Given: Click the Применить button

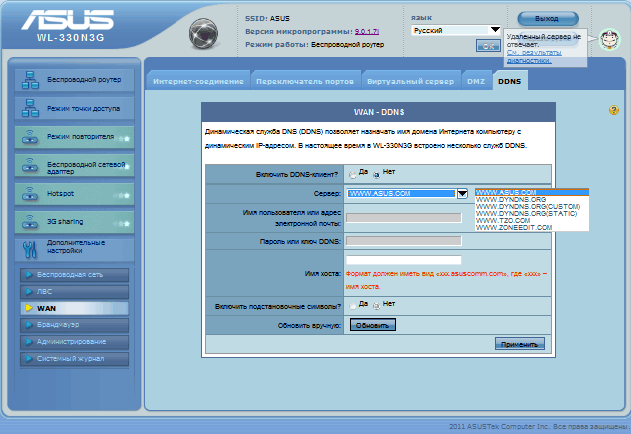Looking at the screenshot, I should [520, 344].
